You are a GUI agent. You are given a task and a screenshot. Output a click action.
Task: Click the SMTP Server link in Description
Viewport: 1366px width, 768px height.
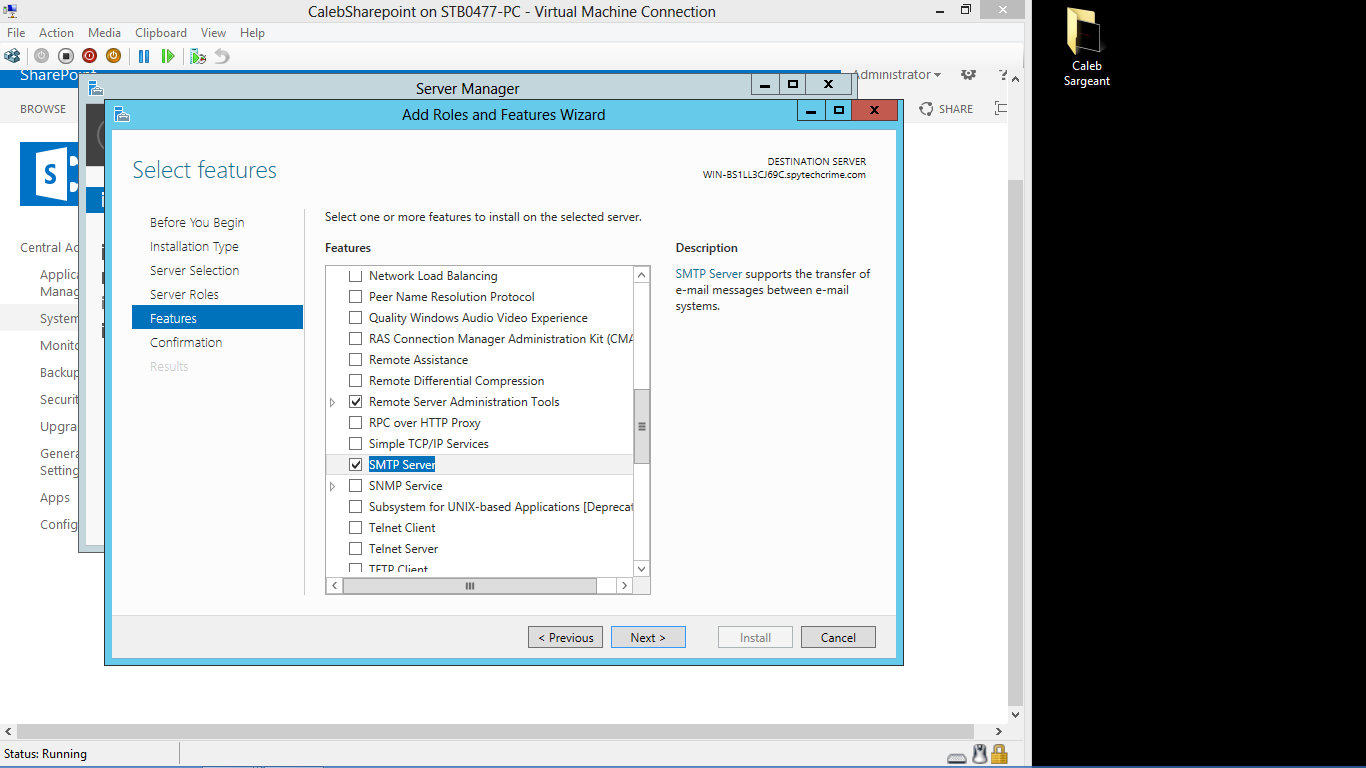[709, 274]
